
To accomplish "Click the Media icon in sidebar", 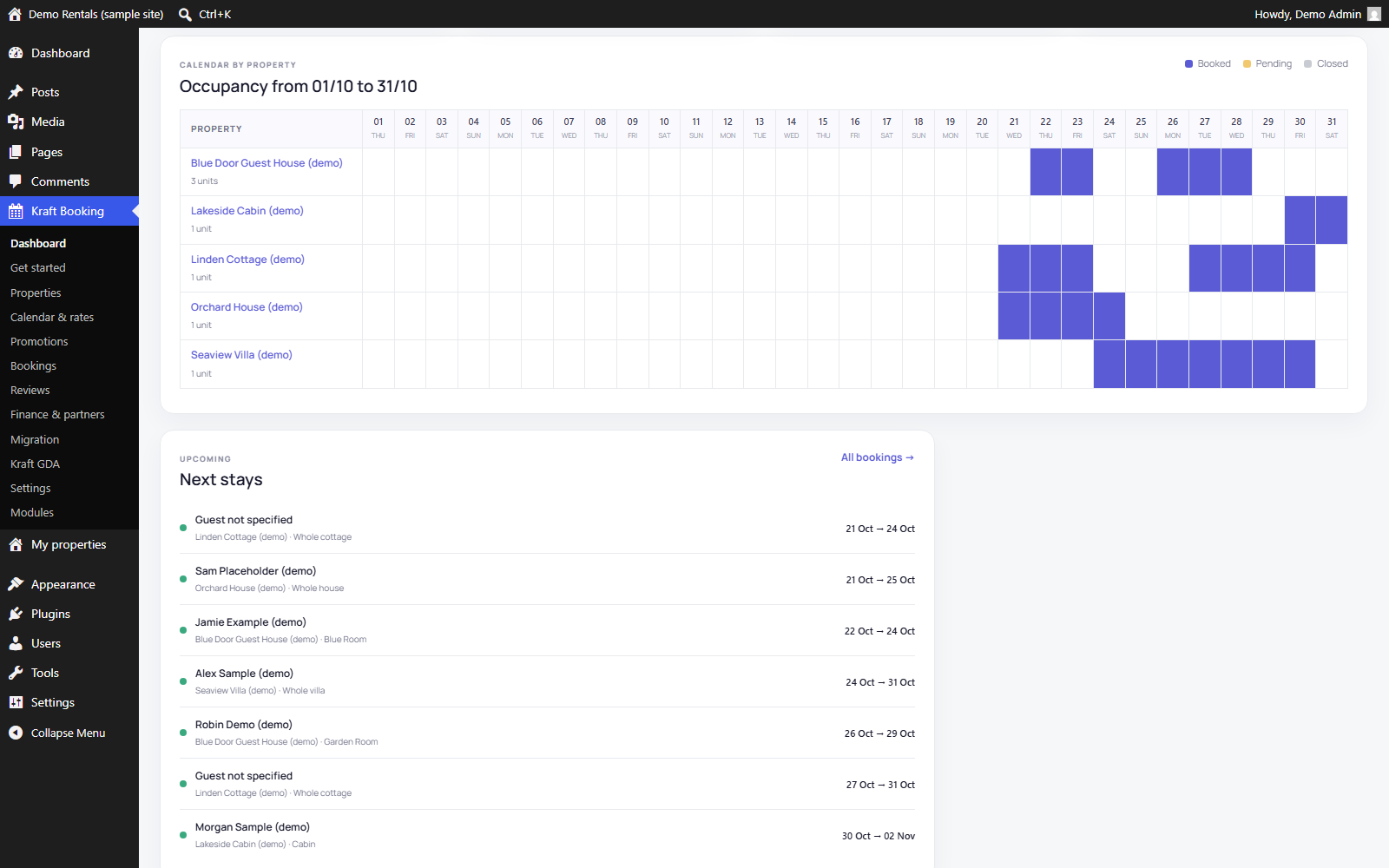I will pos(16,122).
